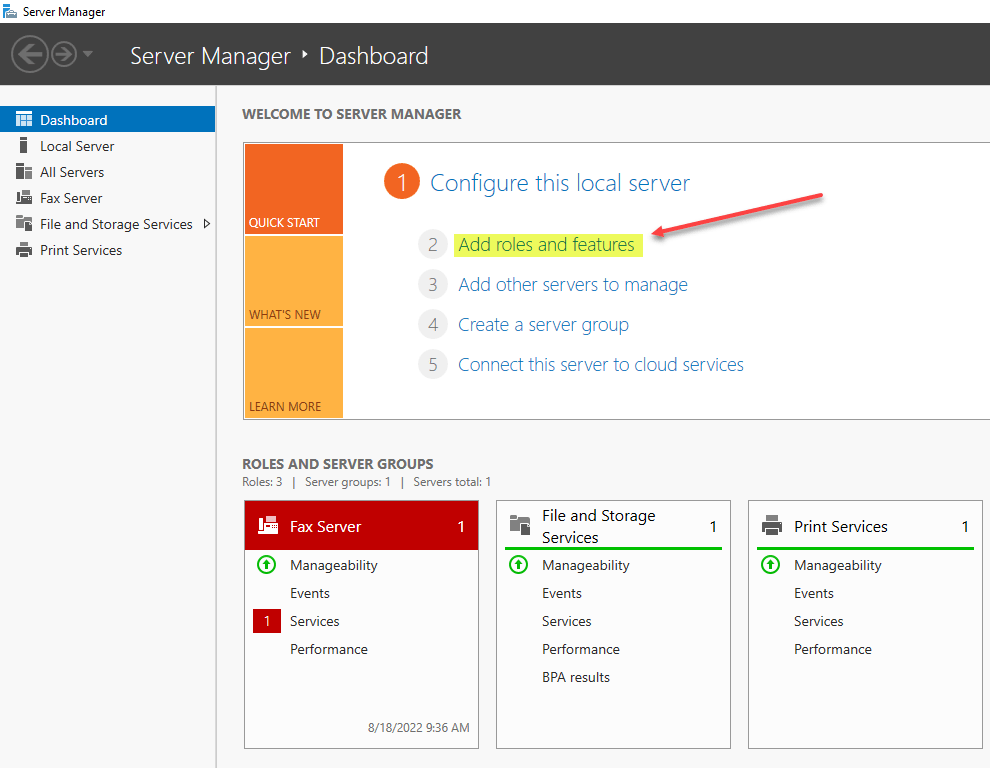Open Events in File and Storage Services tile
The width and height of the screenshot is (990, 768).
(561, 593)
